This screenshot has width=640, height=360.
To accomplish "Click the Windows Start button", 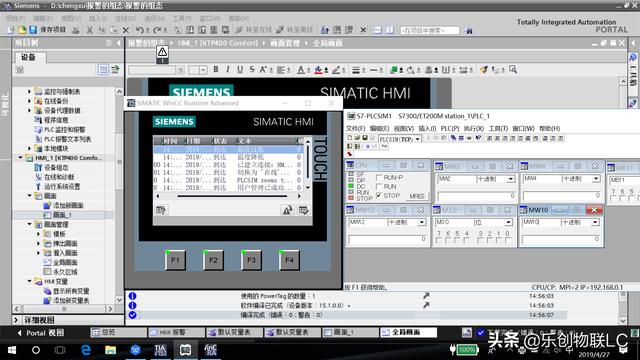I will (12, 350).
